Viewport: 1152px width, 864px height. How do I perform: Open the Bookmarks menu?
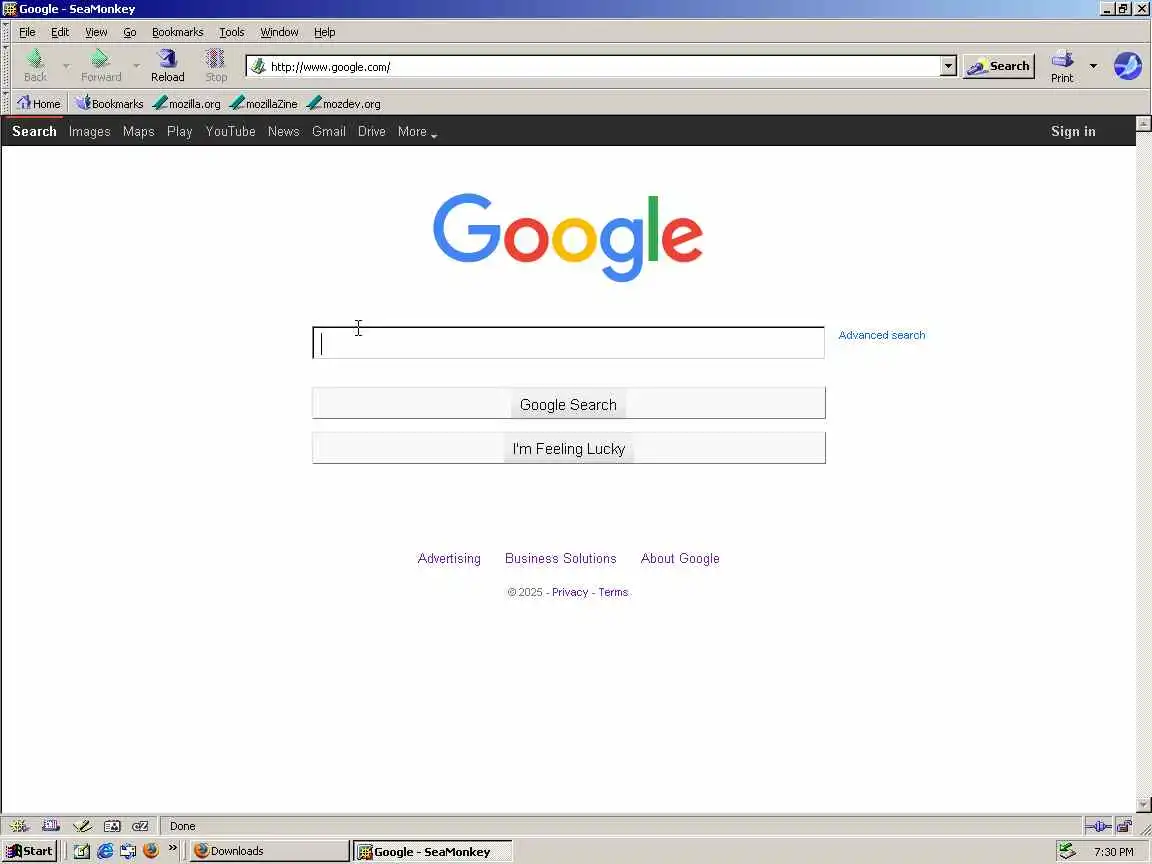point(178,32)
